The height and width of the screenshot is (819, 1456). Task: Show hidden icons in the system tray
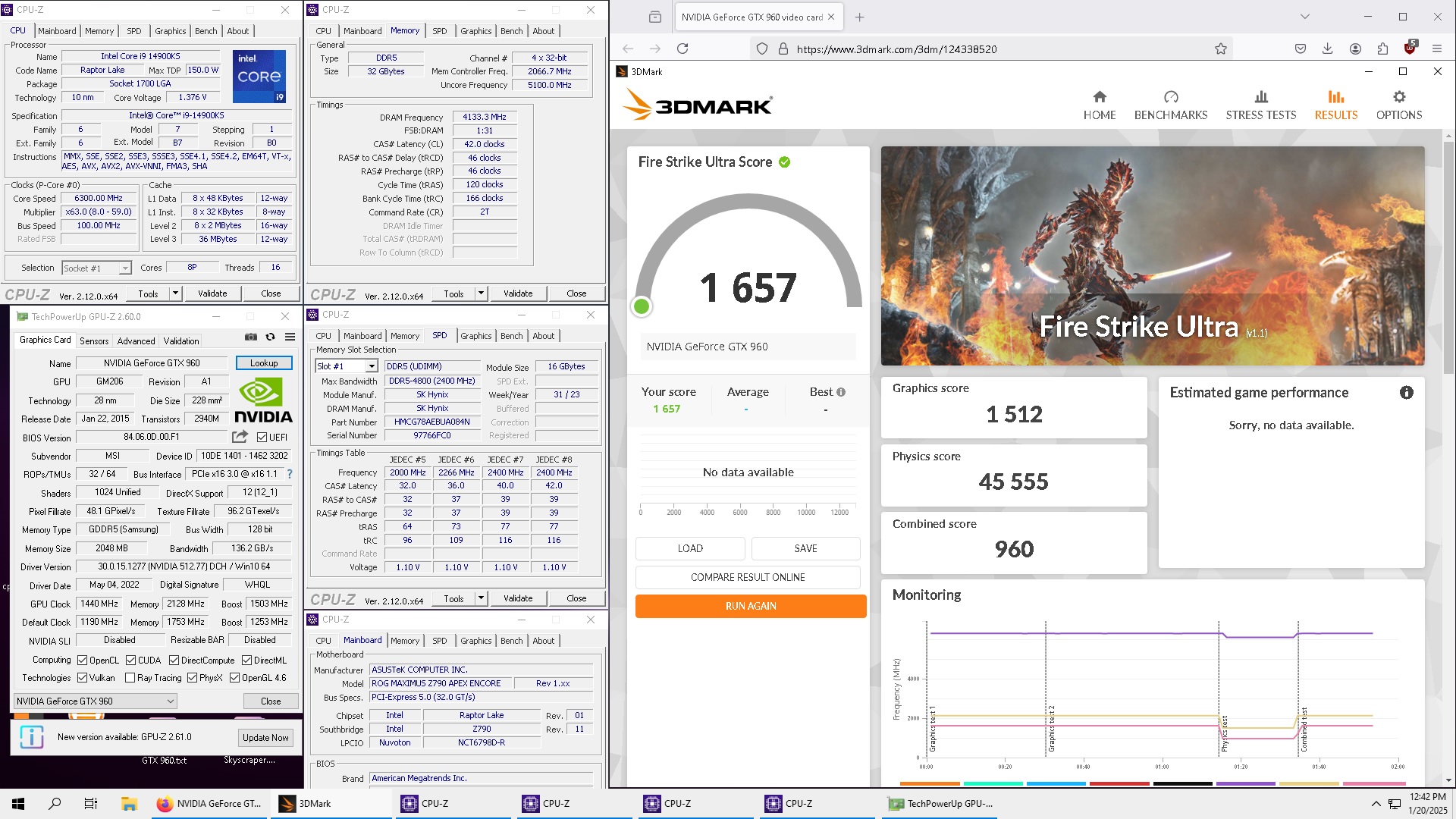coord(1376,804)
